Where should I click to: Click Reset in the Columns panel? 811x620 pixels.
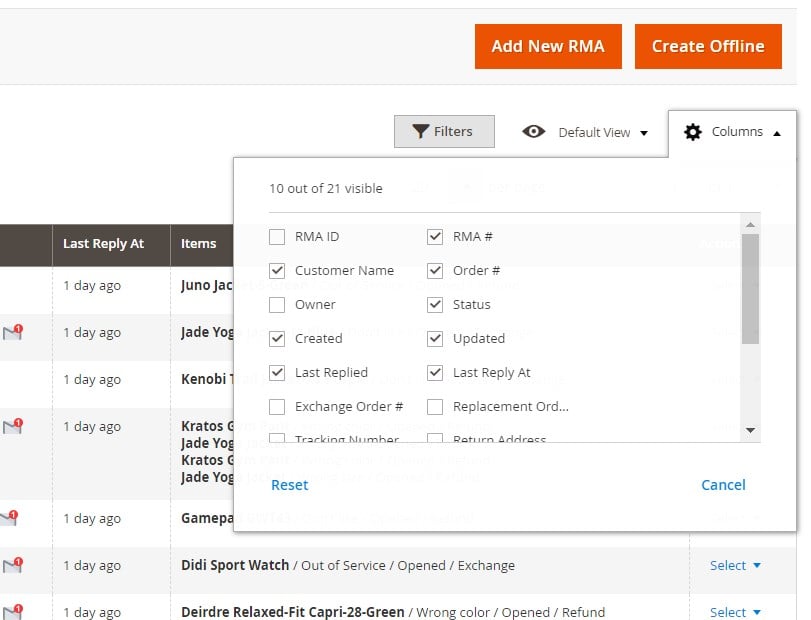[290, 485]
